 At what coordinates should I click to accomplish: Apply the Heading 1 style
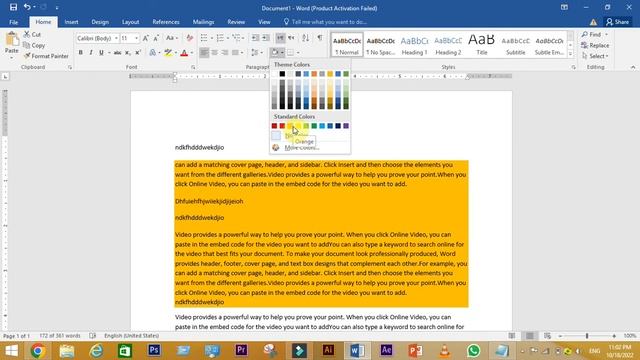tap(414, 45)
